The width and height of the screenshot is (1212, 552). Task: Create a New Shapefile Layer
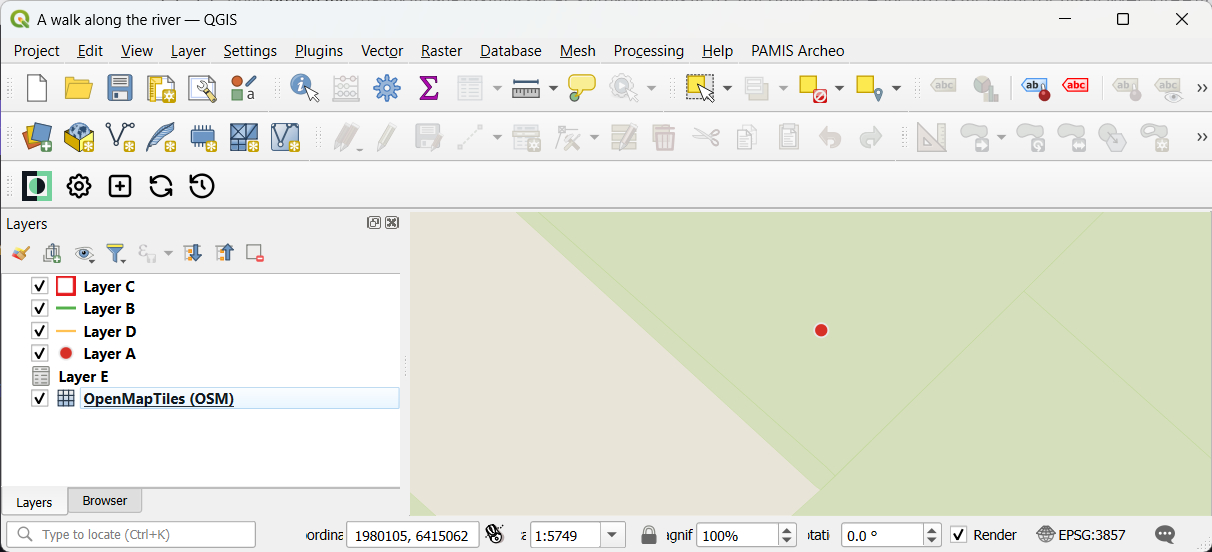(120, 137)
